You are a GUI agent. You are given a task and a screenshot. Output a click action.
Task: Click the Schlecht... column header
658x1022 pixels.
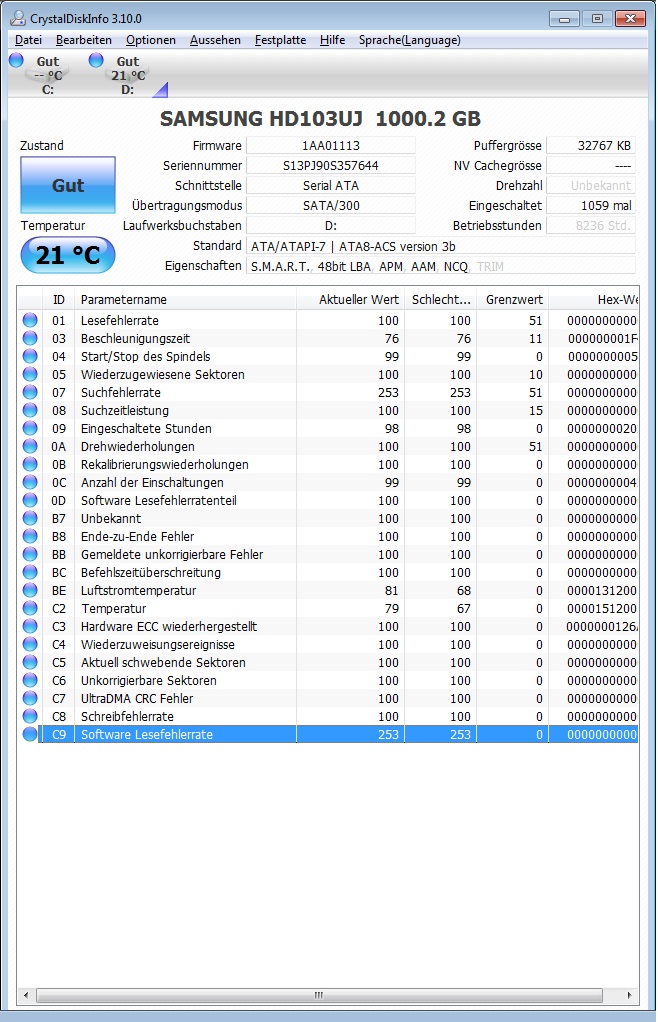(440, 300)
